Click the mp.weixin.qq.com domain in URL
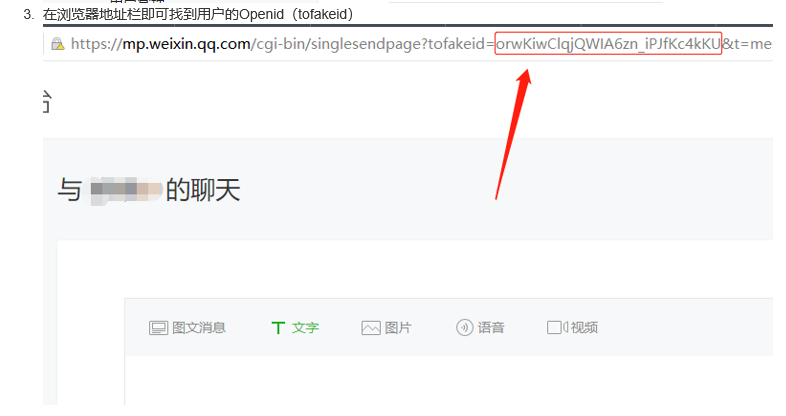786x416 pixels. point(186,44)
